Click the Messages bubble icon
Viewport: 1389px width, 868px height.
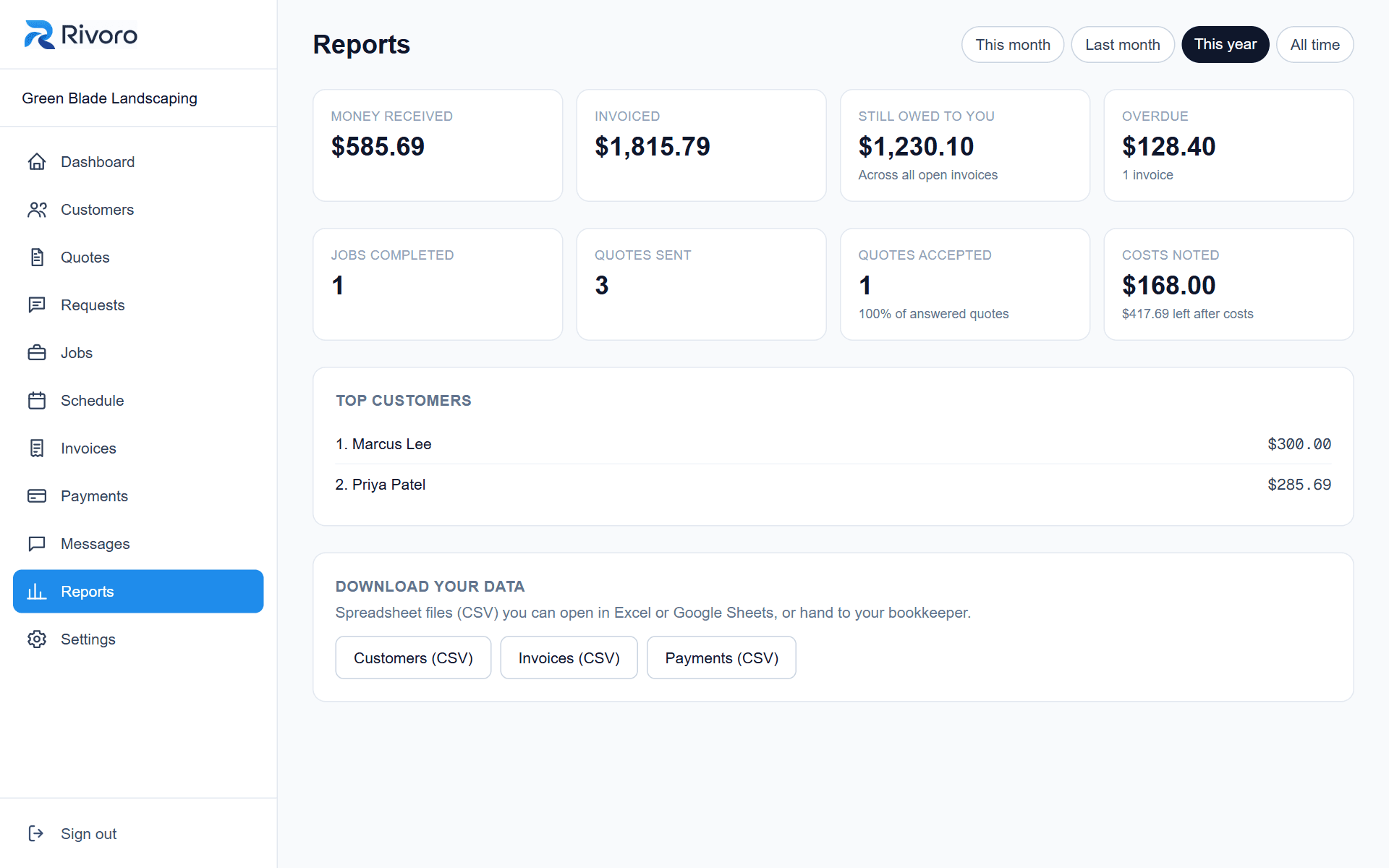[37, 544]
